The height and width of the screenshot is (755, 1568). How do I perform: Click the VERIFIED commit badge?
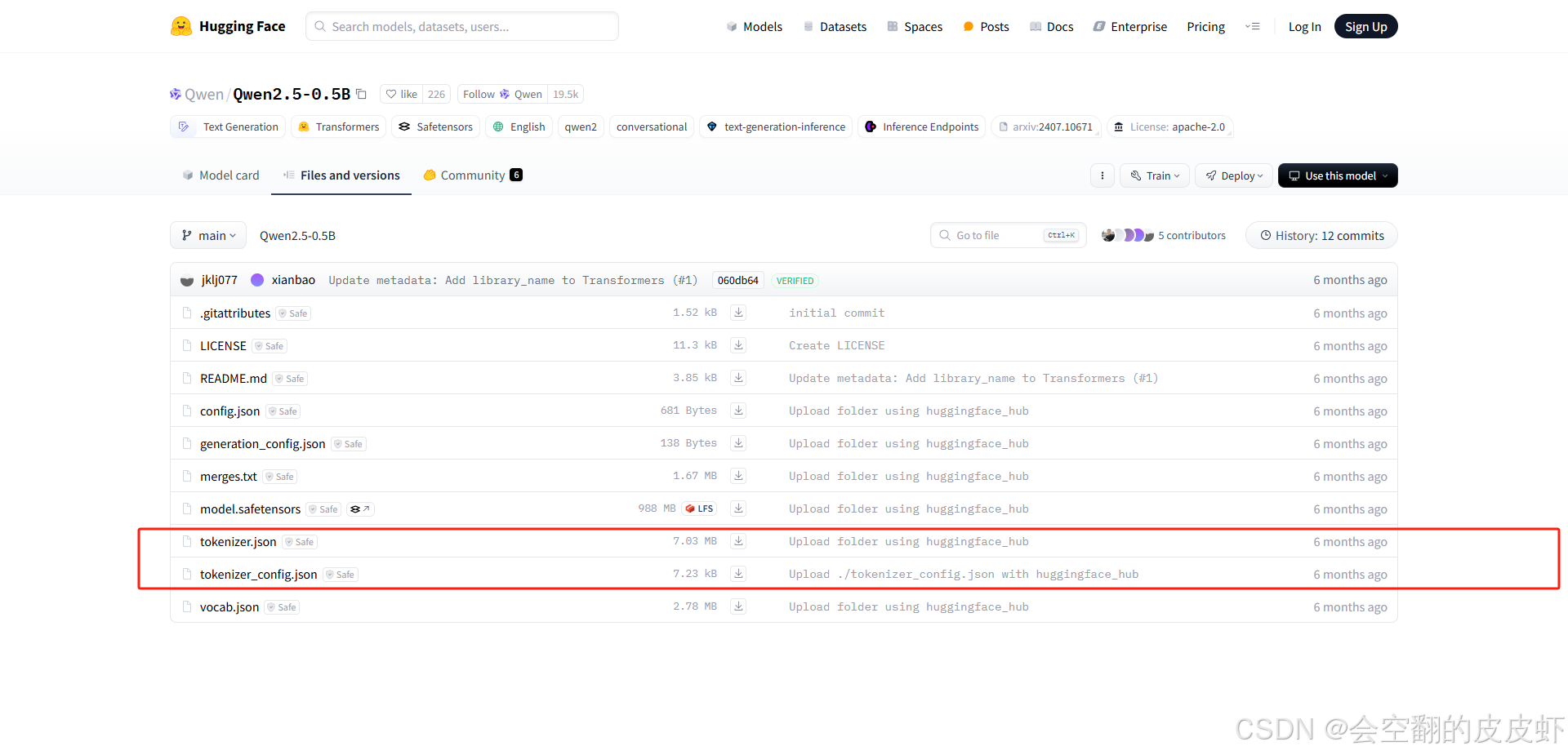click(x=795, y=281)
